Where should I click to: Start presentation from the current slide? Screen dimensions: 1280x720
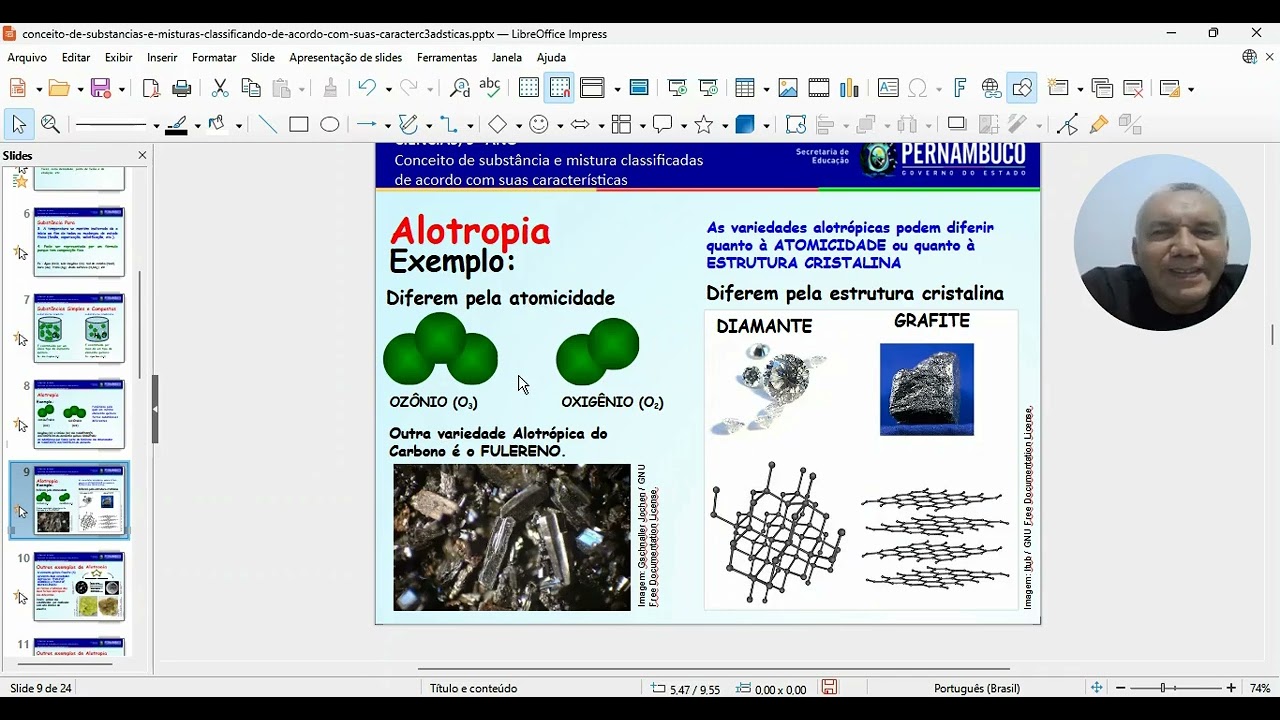709,88
